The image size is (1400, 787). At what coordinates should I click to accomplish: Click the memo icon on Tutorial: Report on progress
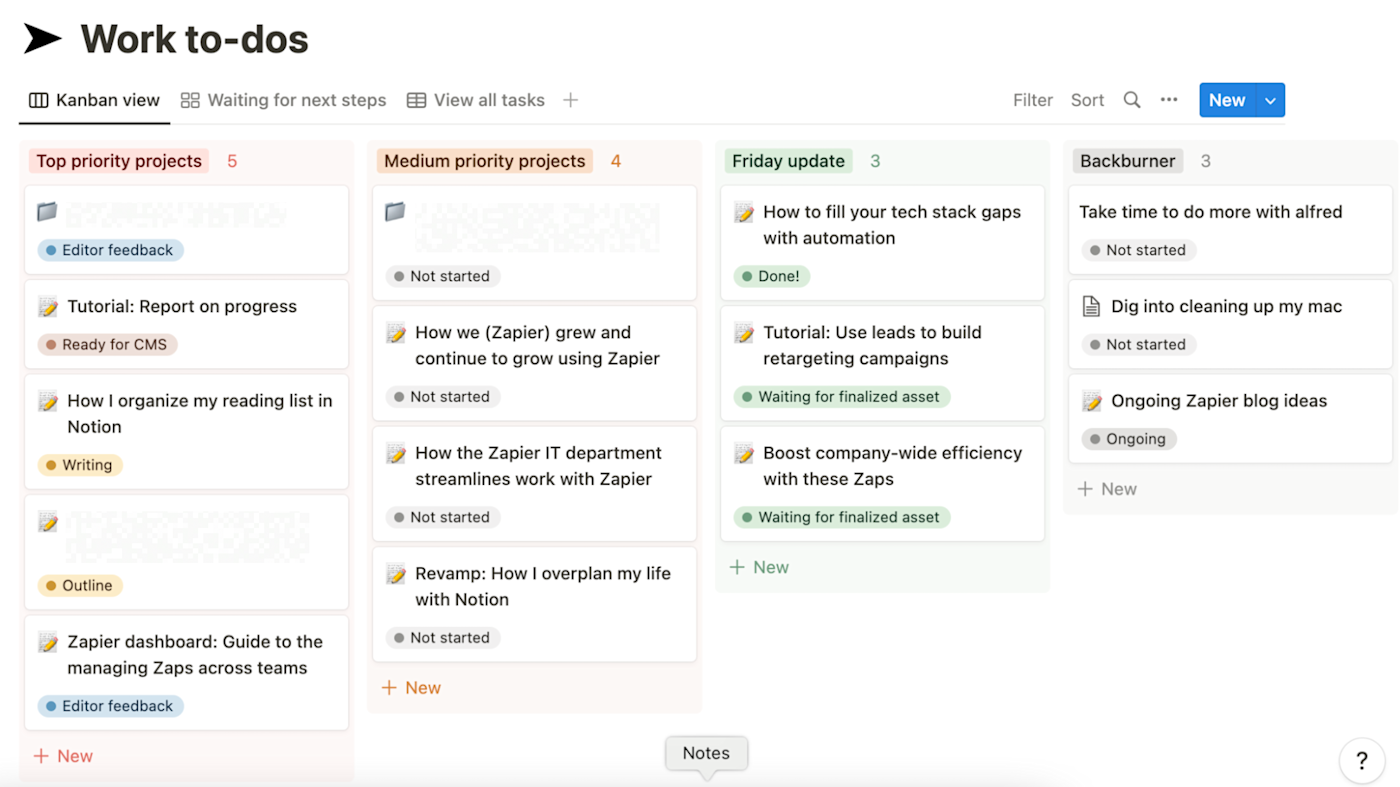pos(48,307)
